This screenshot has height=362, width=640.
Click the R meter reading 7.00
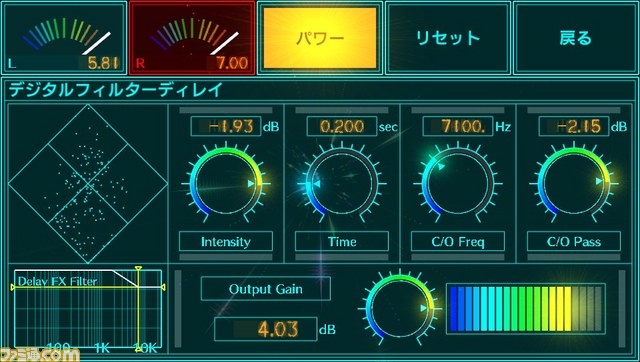click(232, 63)
